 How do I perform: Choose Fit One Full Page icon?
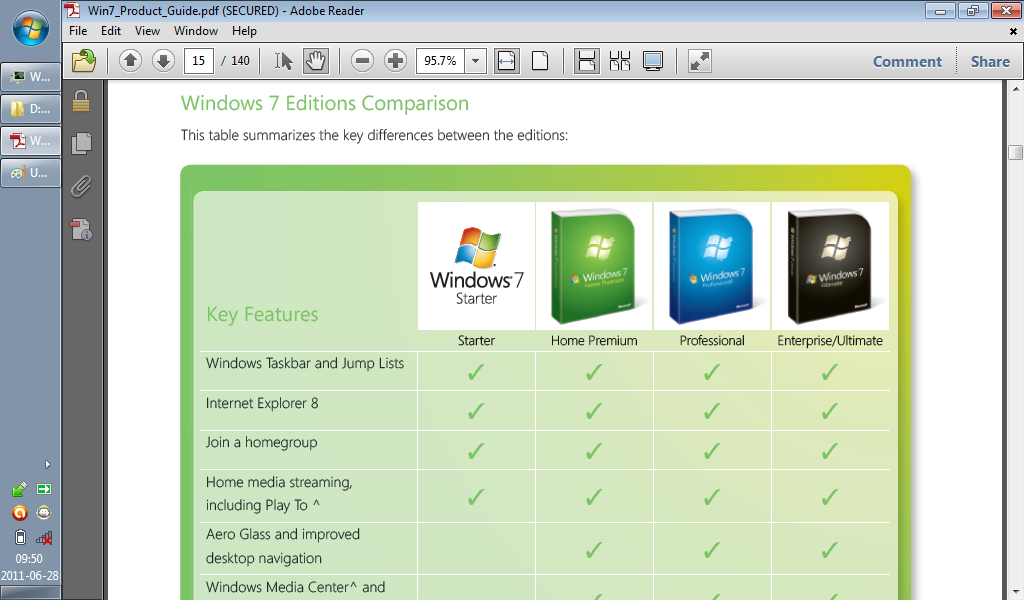(x=540, y=61)
